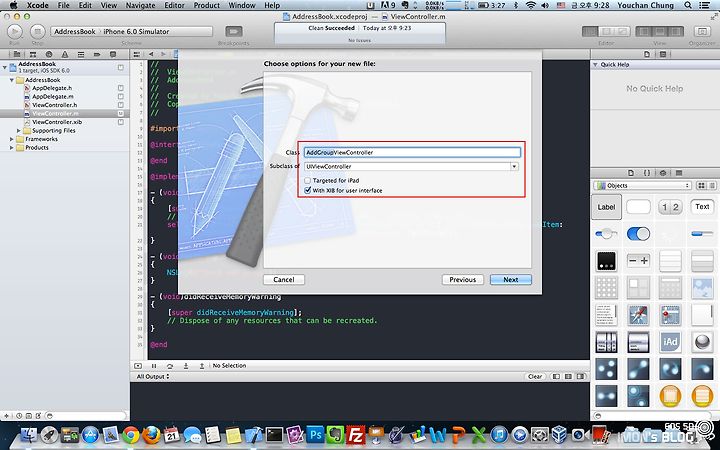Clear the console using Clear button
720x450 pixels.
coord(535,377)
